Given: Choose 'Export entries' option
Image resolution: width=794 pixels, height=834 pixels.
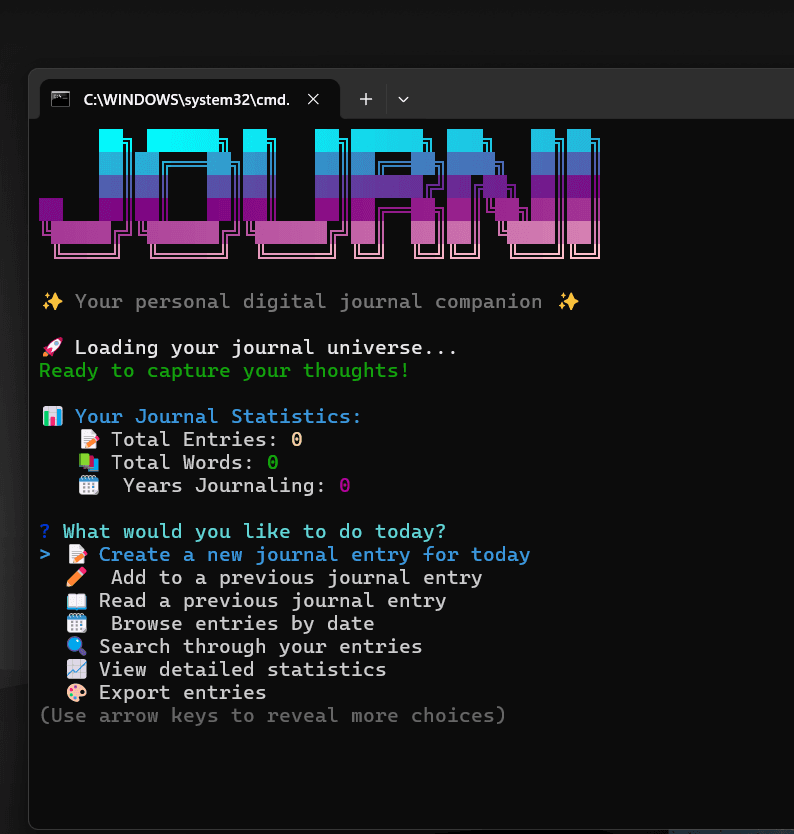Looking at the screenshot, I should click(x=182, y=692).
